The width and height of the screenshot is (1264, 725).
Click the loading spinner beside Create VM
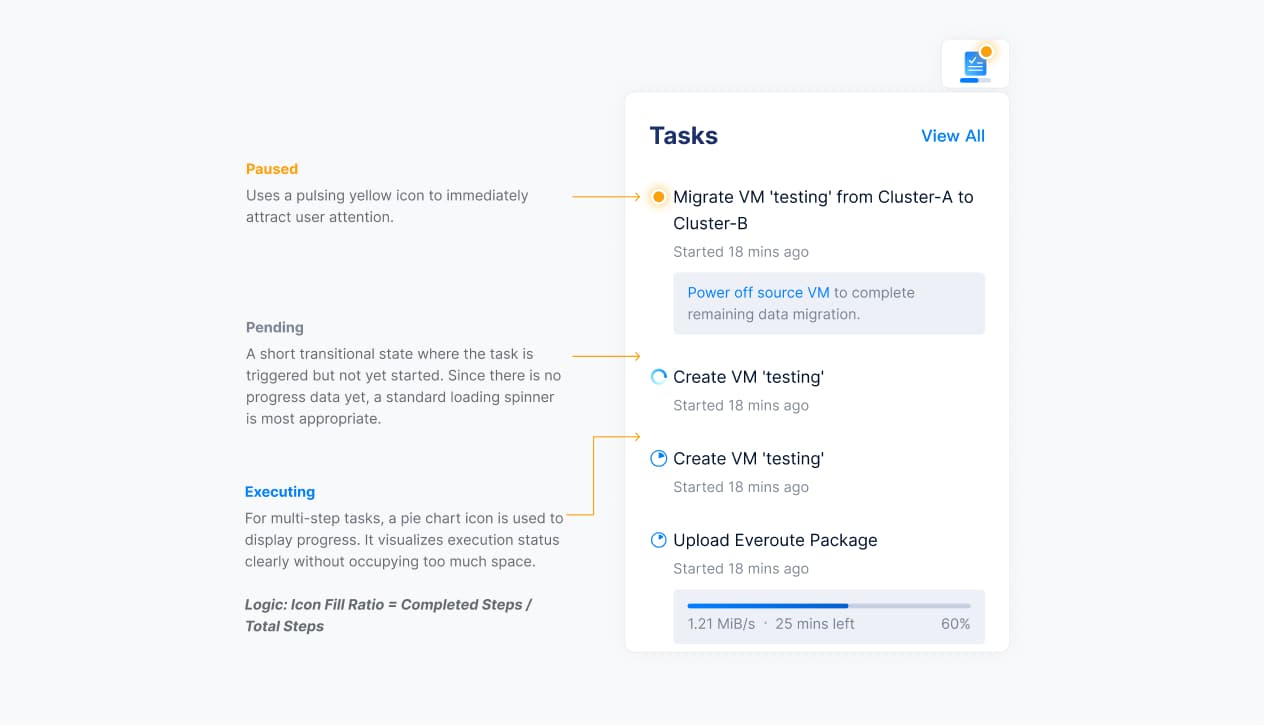(658, 377)
